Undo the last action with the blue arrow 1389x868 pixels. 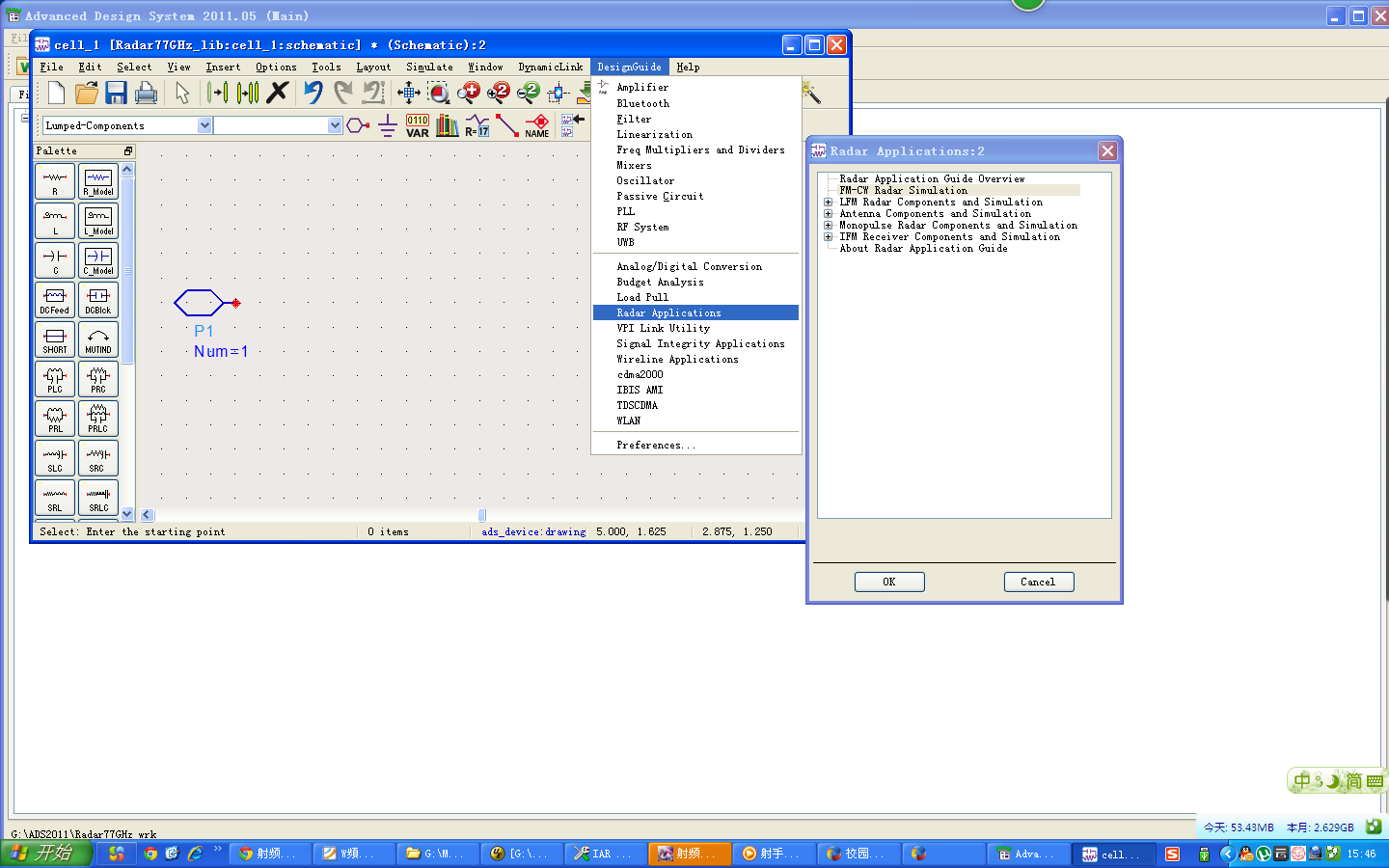point(313,93)
